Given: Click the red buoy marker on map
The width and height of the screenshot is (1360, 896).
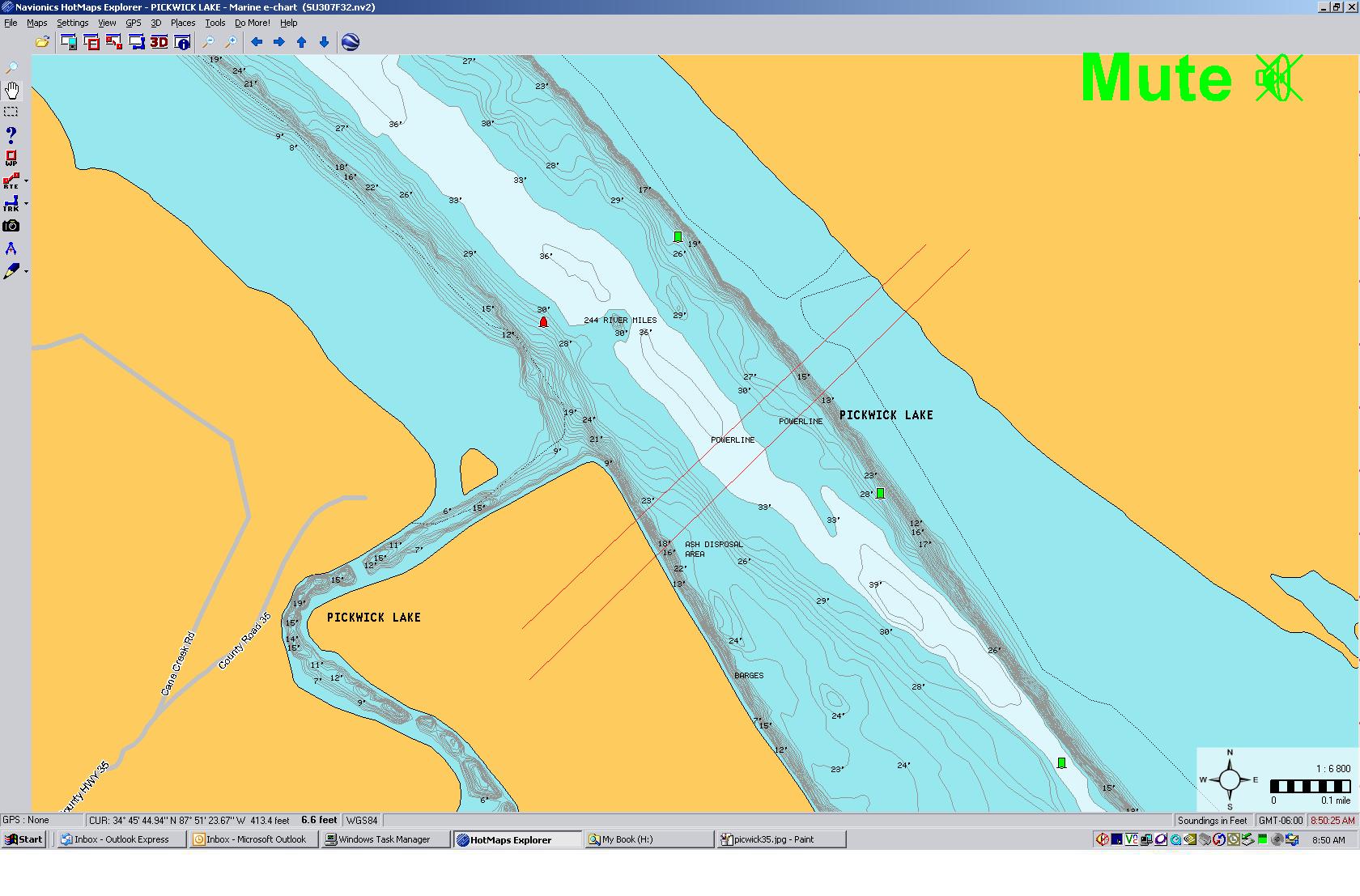Looking at the screenshot, I should click(543, 322).
